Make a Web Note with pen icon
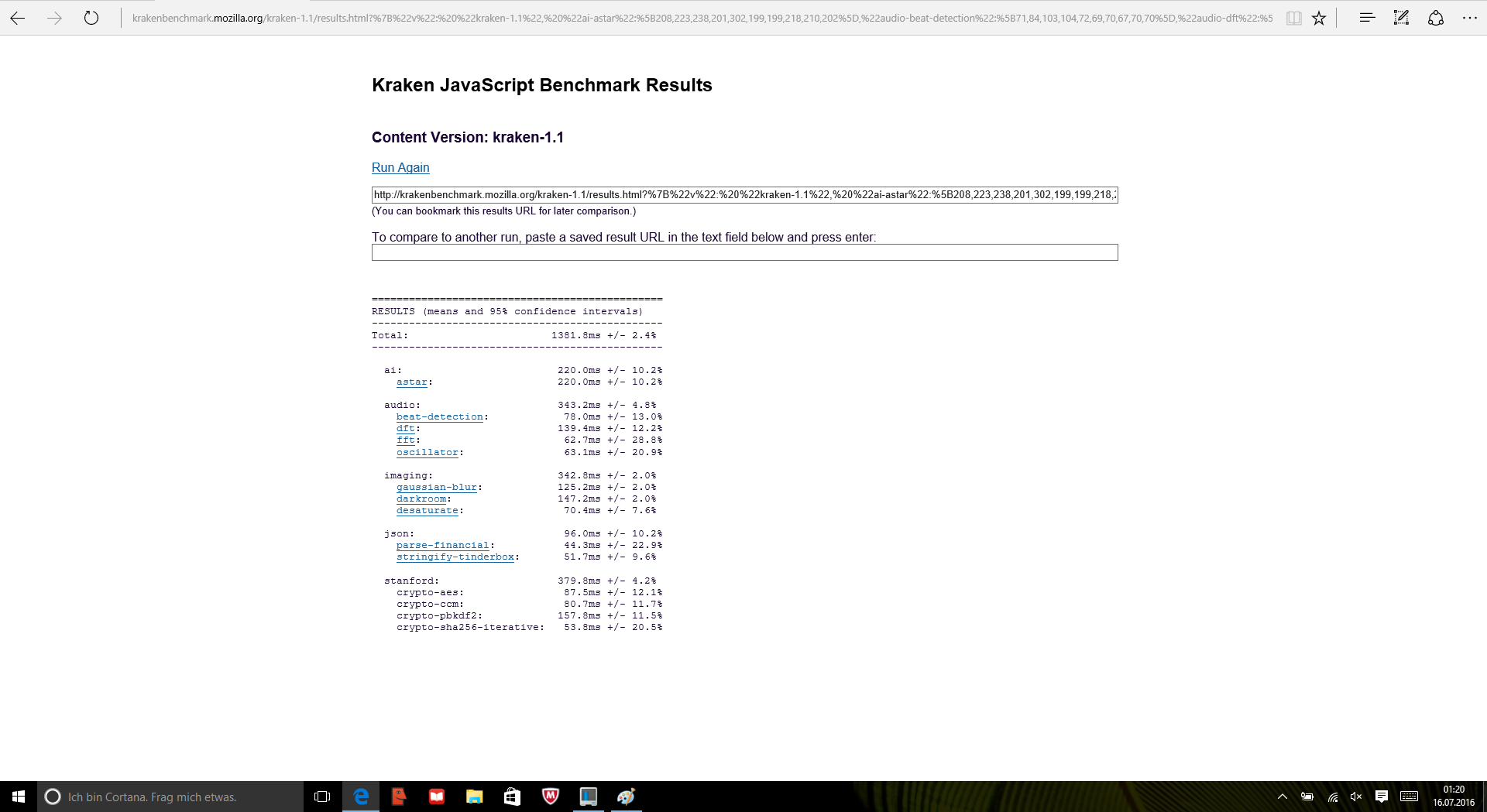 (x=1401, y=18)
